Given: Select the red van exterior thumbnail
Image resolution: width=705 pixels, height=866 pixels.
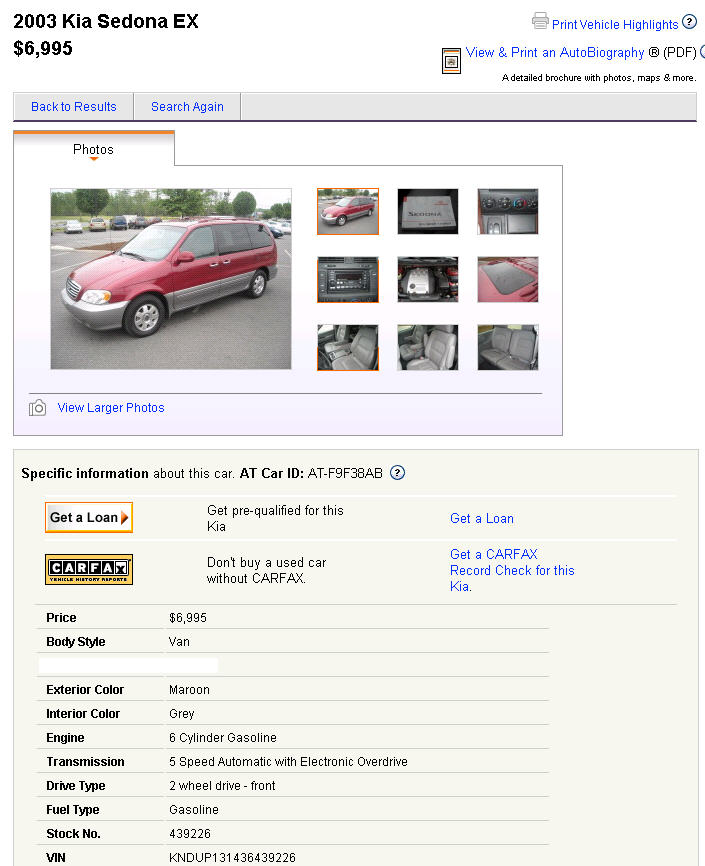Looking at the screenshot, I should (x=348, y=212).
